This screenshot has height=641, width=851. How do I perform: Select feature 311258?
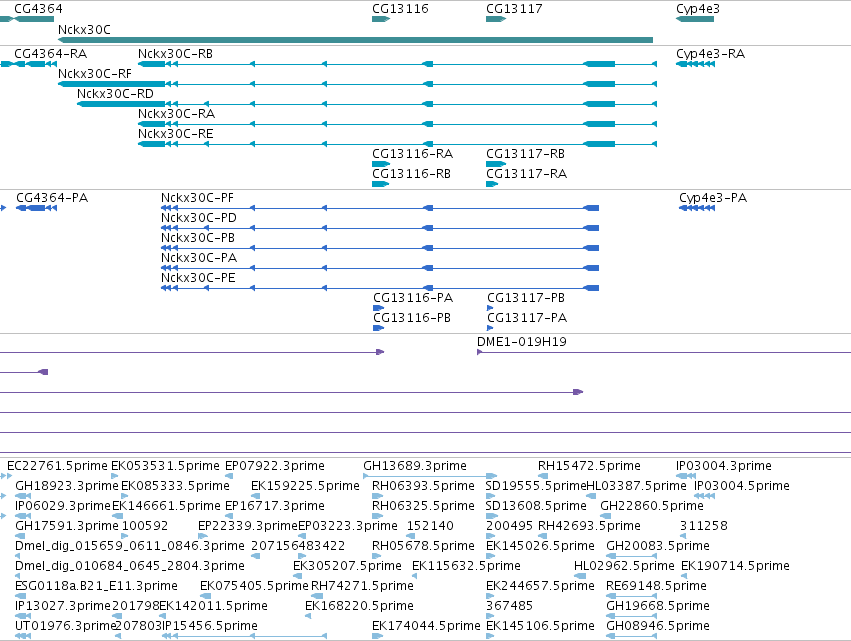pyautogui.click(x=703, y=526)
